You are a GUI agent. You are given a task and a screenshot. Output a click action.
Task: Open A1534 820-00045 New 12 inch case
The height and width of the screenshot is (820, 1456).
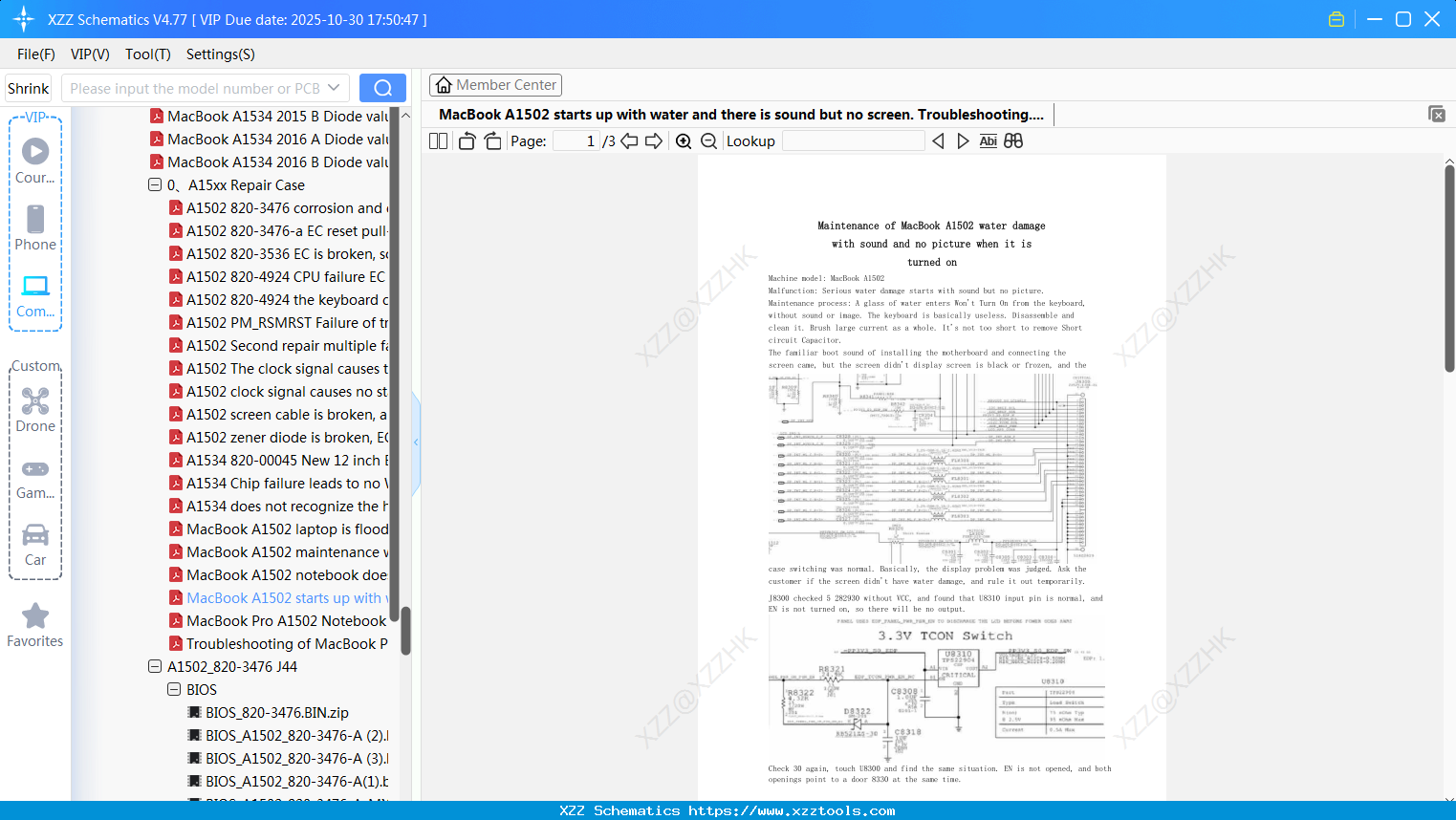click(x=277, y=460)
